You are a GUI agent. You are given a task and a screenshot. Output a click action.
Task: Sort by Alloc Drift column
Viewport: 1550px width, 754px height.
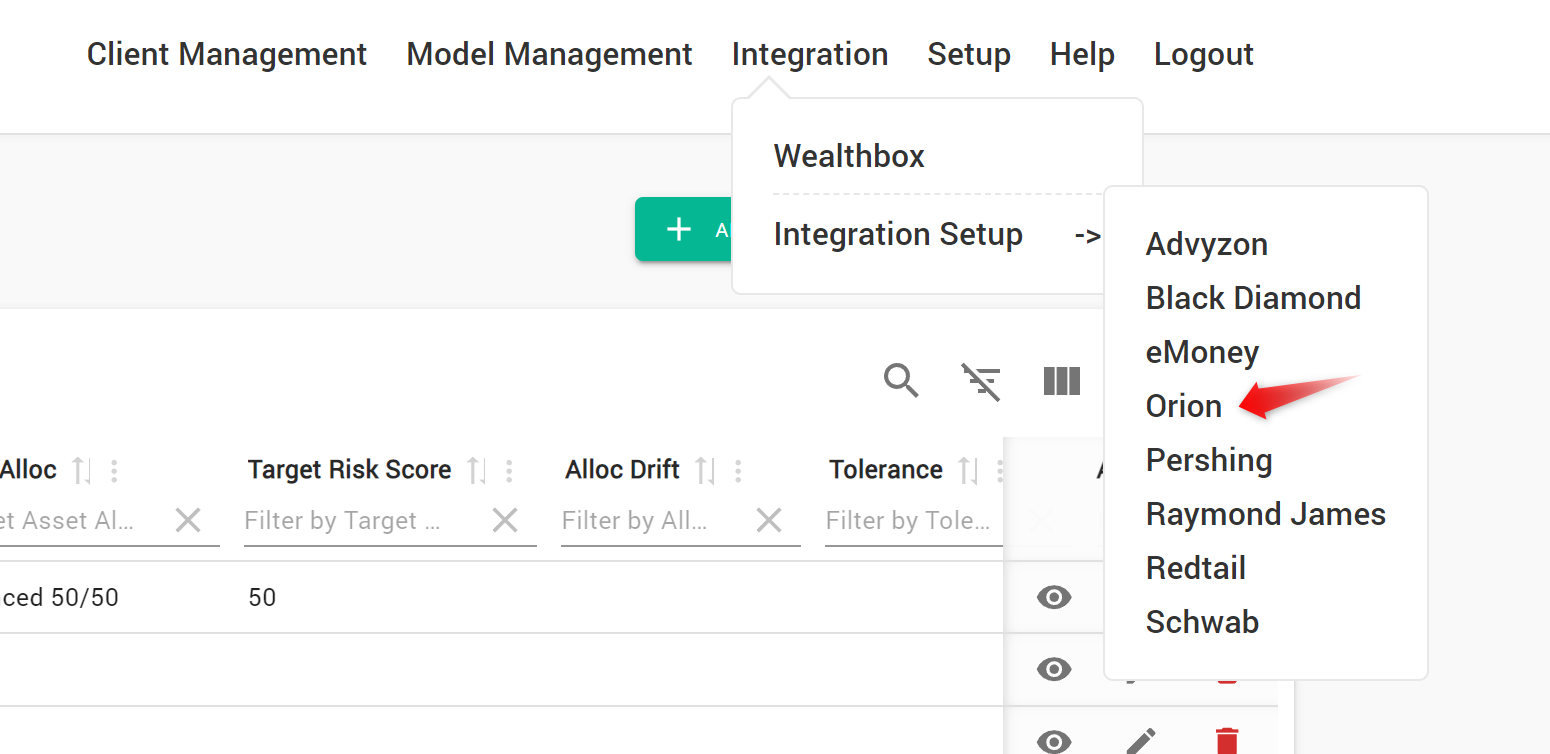tap(705, 470)
